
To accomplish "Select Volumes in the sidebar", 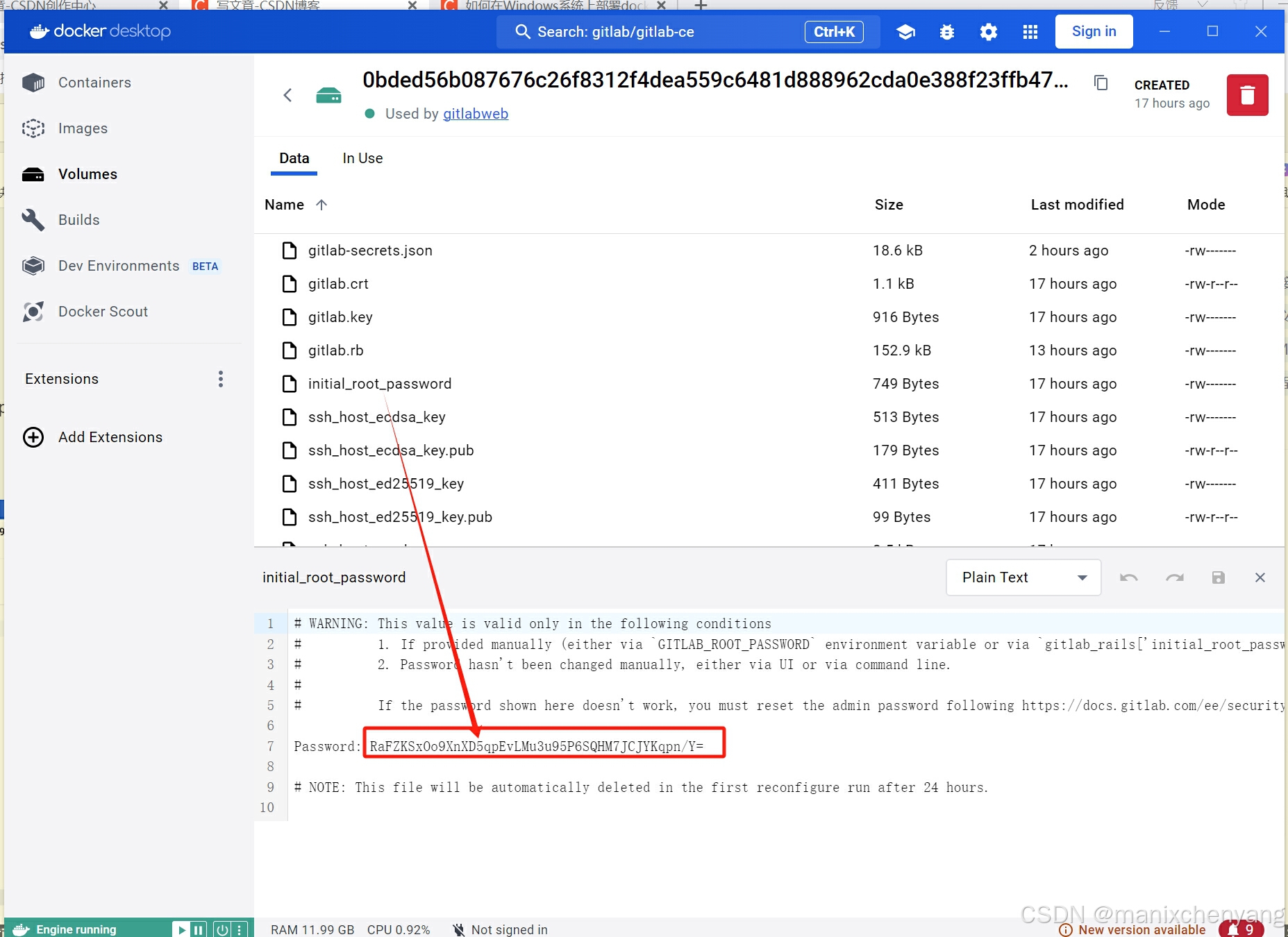I will tap(87, 174).
